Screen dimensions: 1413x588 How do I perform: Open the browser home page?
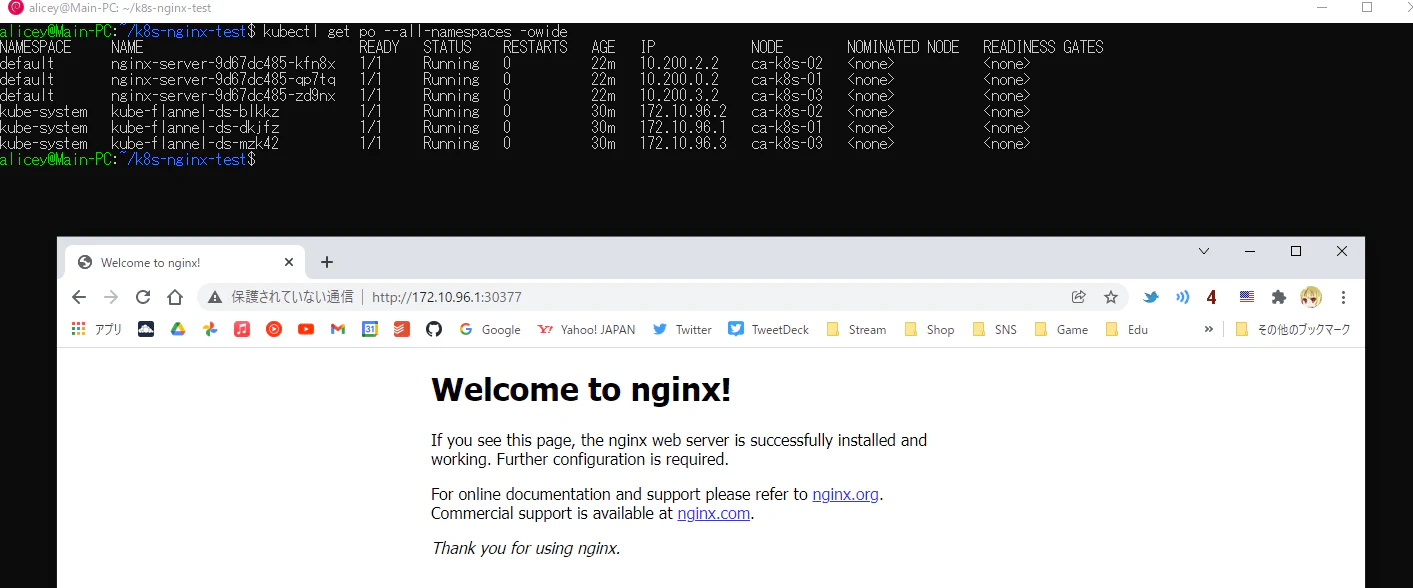tap(175, 297)
